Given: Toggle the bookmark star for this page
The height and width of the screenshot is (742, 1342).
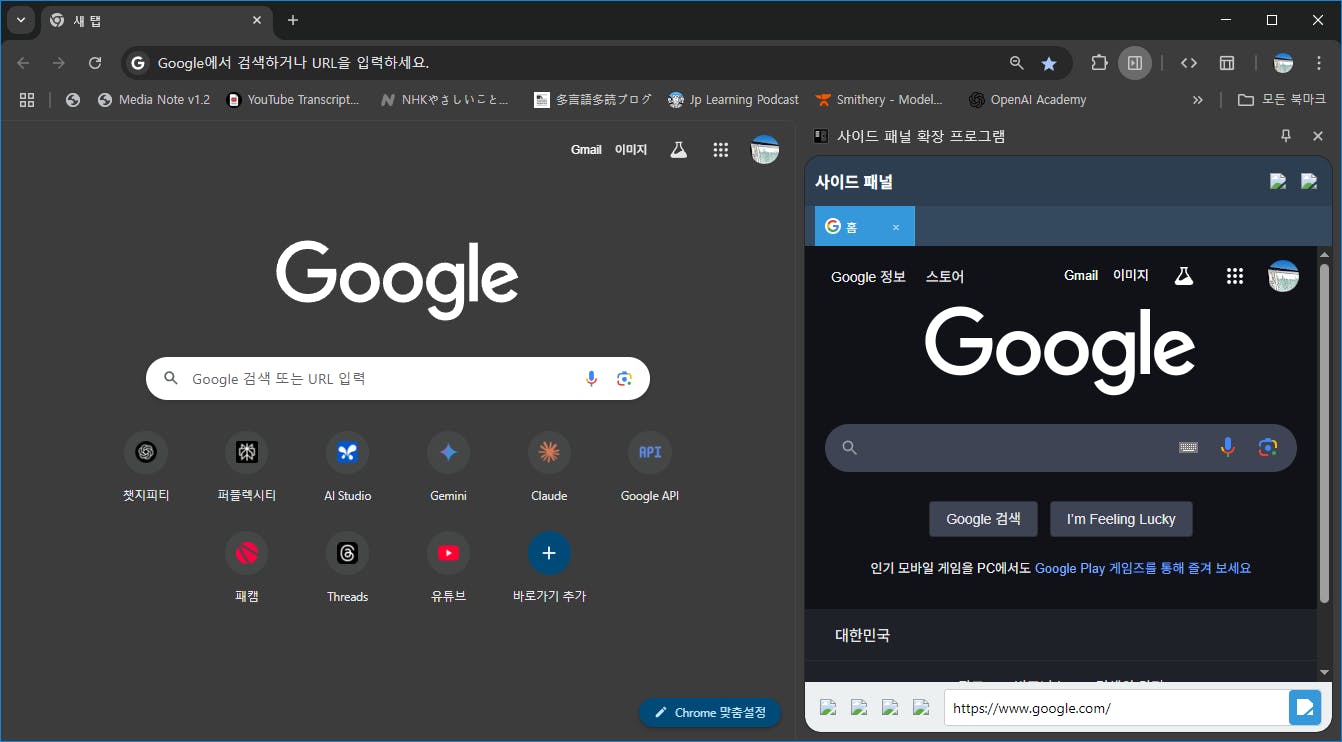Looking at the screenshot, I should [x=1049, y=63].
